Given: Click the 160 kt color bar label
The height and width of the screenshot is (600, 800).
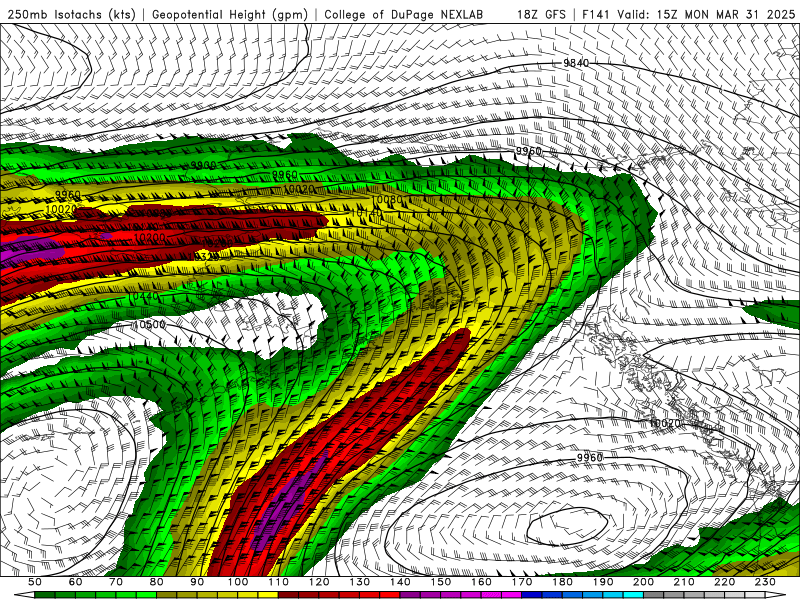Looking at the screenshot, I should (x=482, y=582).
